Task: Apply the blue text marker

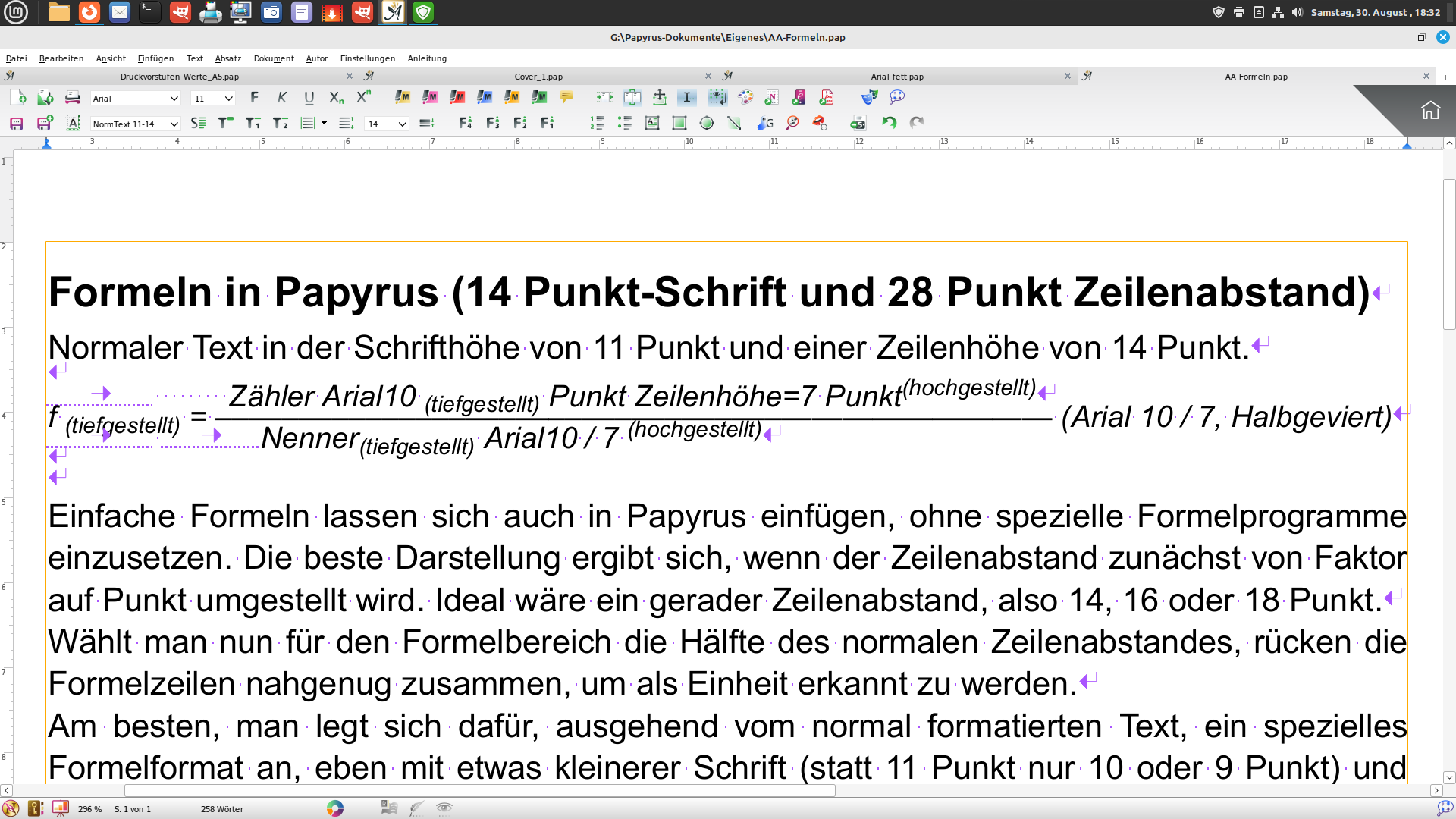Action: coord(485,97)
